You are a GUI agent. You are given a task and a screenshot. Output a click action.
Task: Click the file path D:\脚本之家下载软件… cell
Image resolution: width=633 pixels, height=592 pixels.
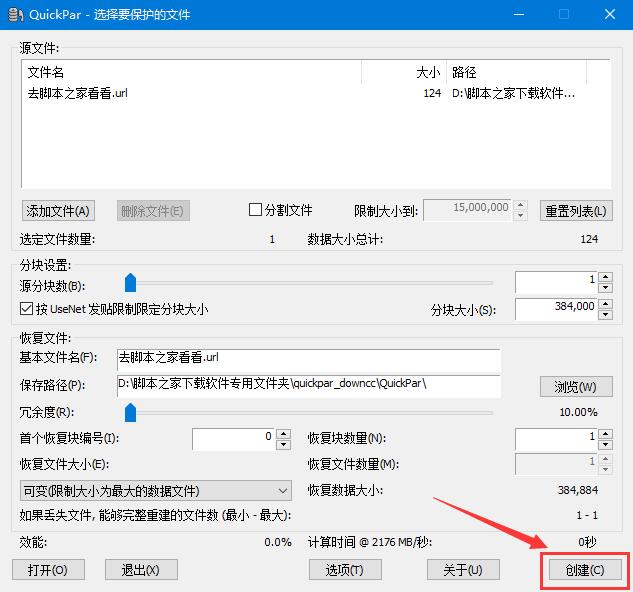pyautogui.click(x=513, y=93)
